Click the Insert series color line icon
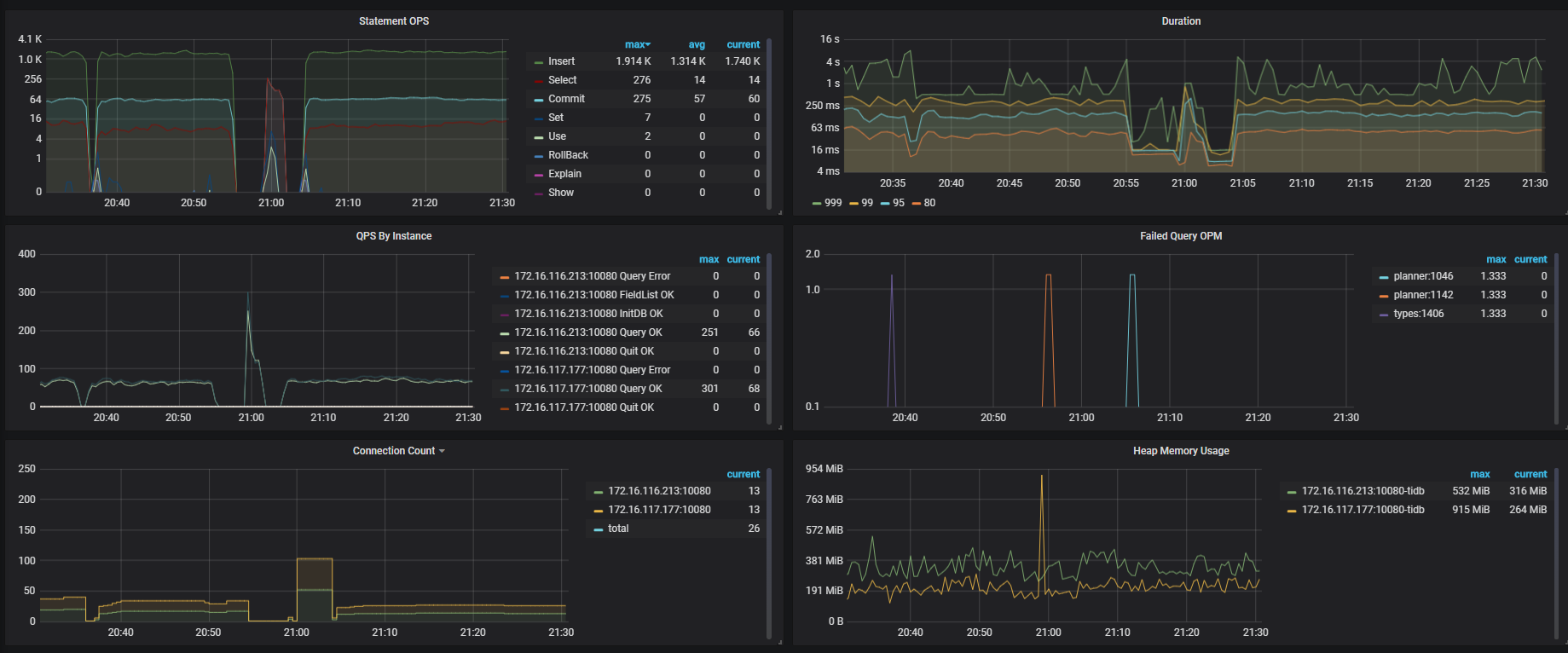 click(539, 62)
